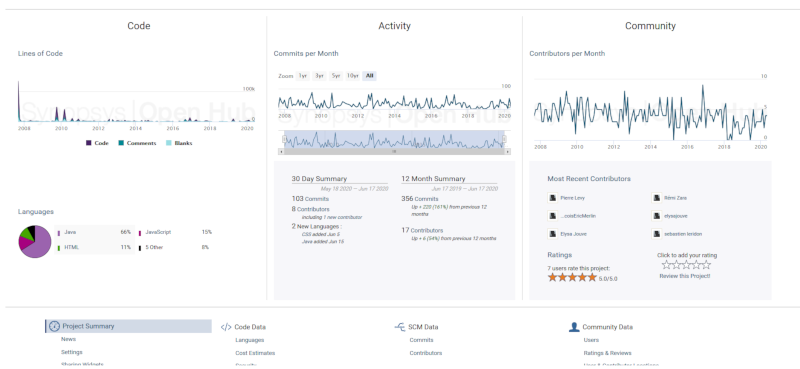Open the sebastien leridon contributor avatar
This screenshot has width=800, height=369.
(656, 234)
